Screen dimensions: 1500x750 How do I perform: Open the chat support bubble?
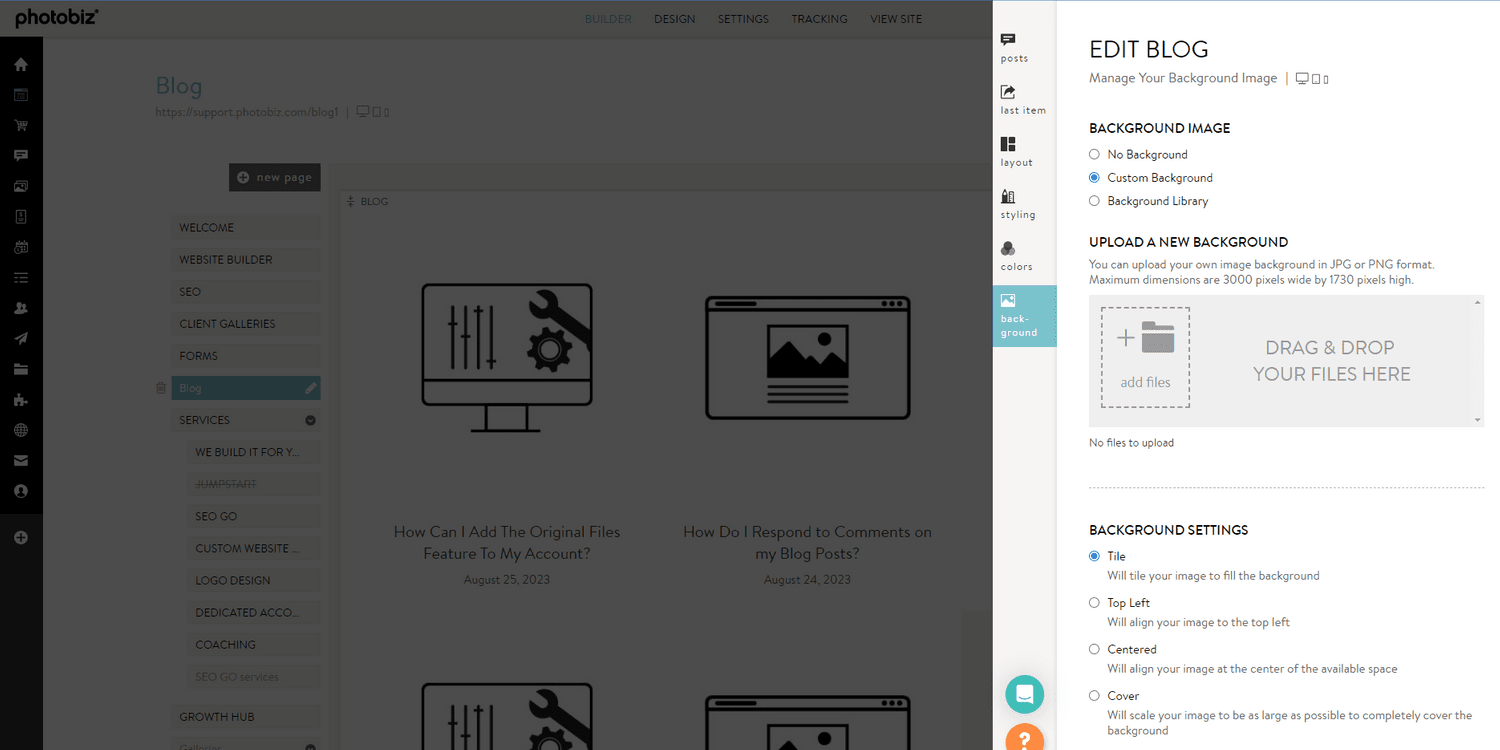1024,694
